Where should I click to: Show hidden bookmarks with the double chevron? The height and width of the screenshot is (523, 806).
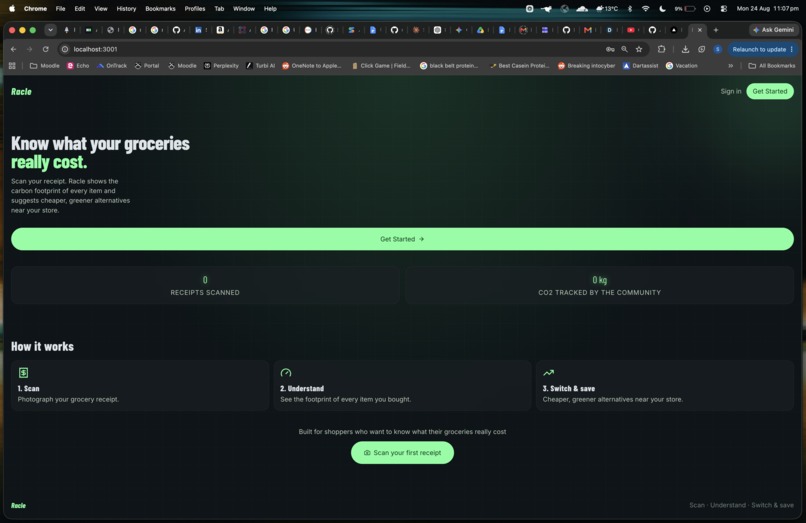[x=730, y=66]
